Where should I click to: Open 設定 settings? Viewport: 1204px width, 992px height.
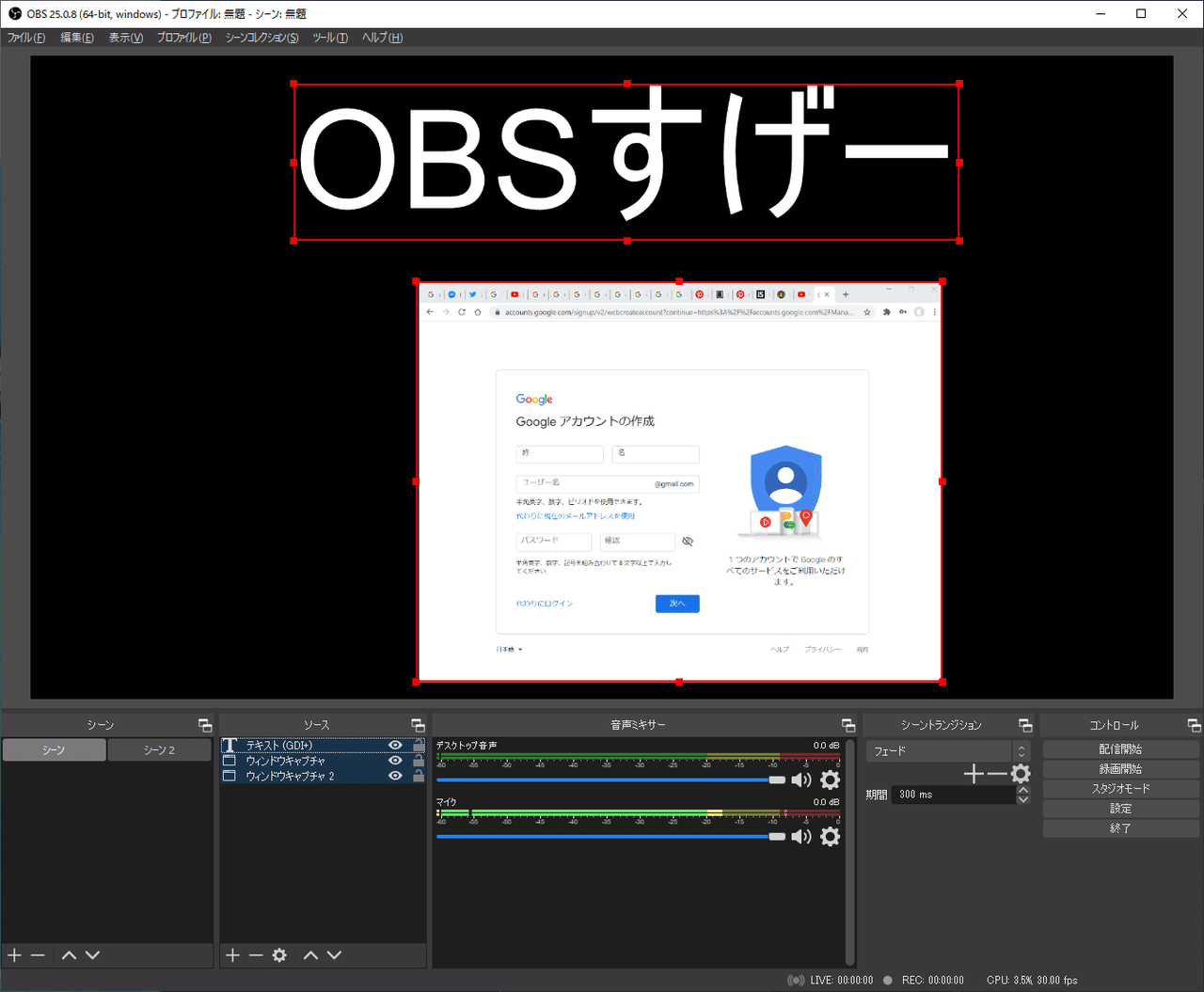point(1120,809)
